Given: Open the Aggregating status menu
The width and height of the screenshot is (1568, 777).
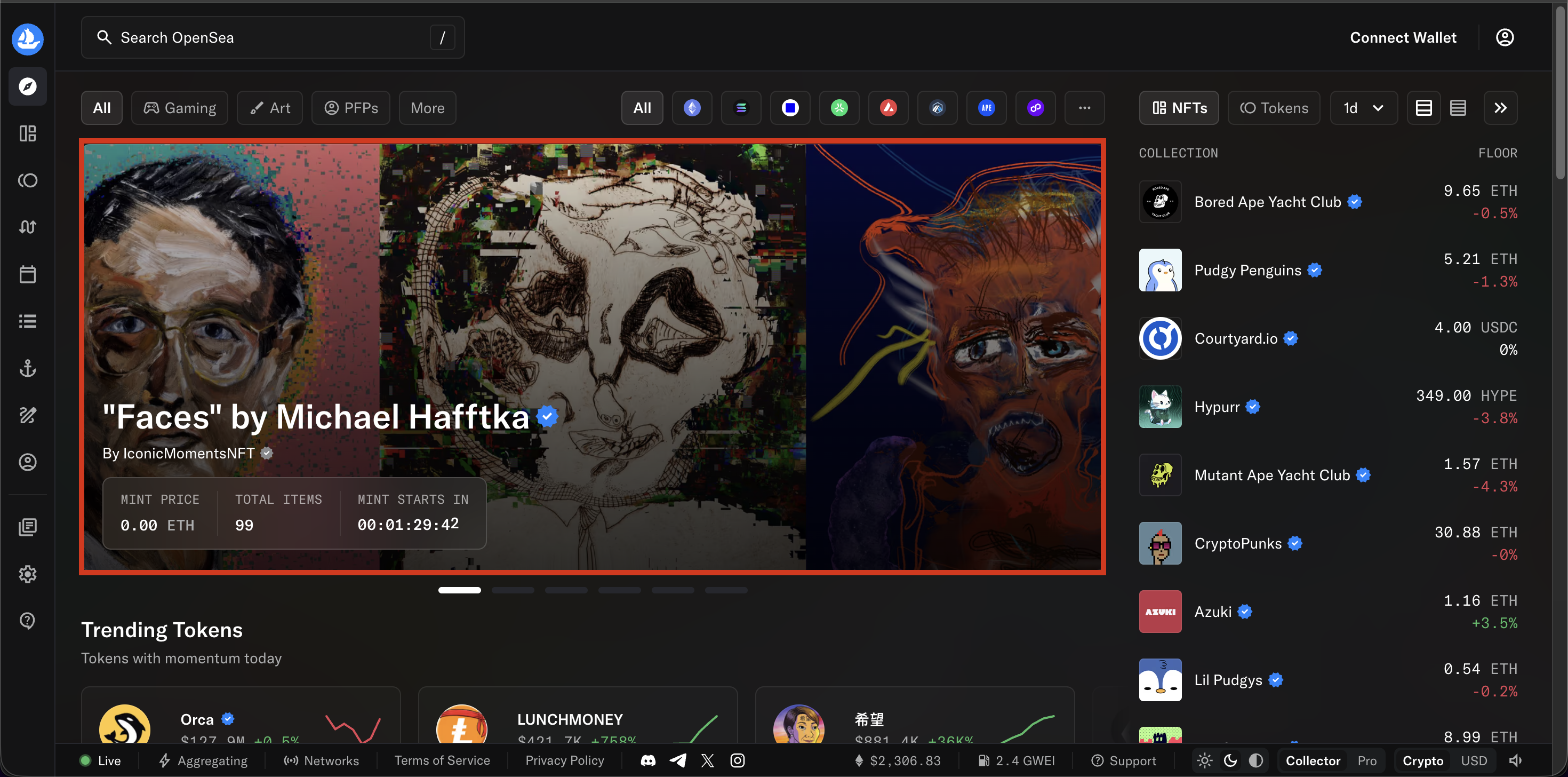Looking at the screenshot, I should pos(203,760).
